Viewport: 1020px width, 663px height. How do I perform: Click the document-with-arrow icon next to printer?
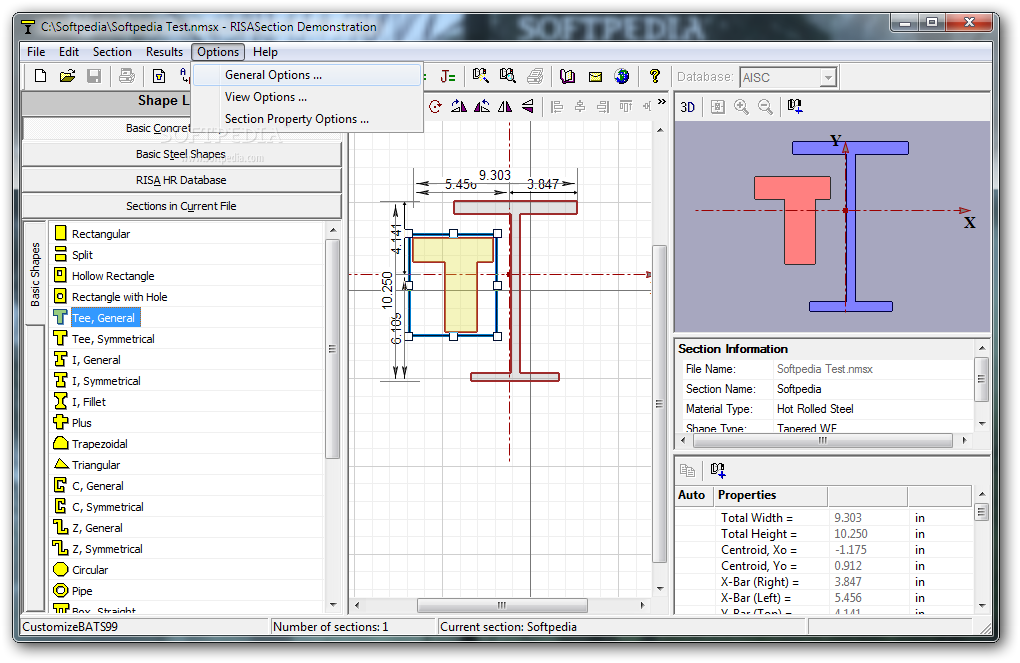[x=159, y=76]
